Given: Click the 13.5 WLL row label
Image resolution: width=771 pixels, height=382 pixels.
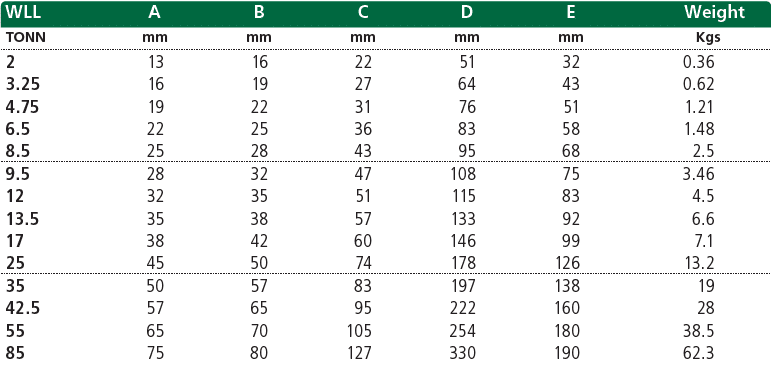Looking at the screenshot, I should (23, 219).
